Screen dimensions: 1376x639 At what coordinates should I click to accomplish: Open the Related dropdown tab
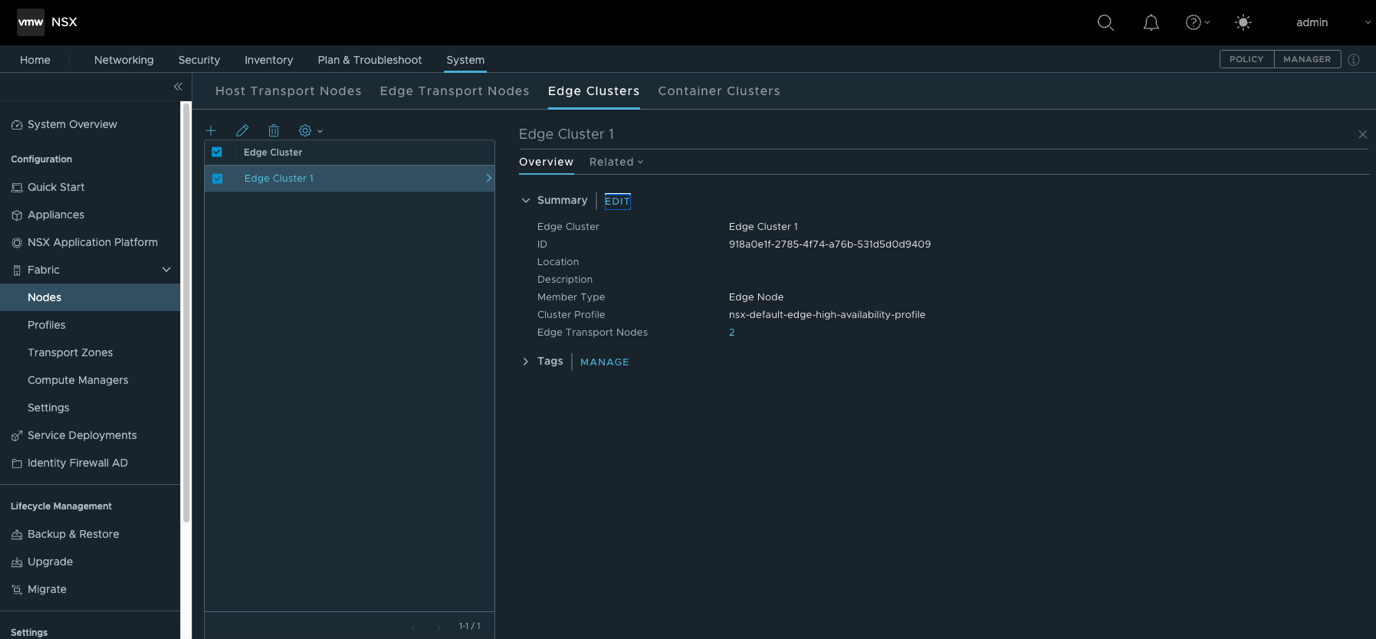click(x=616, y=162)
